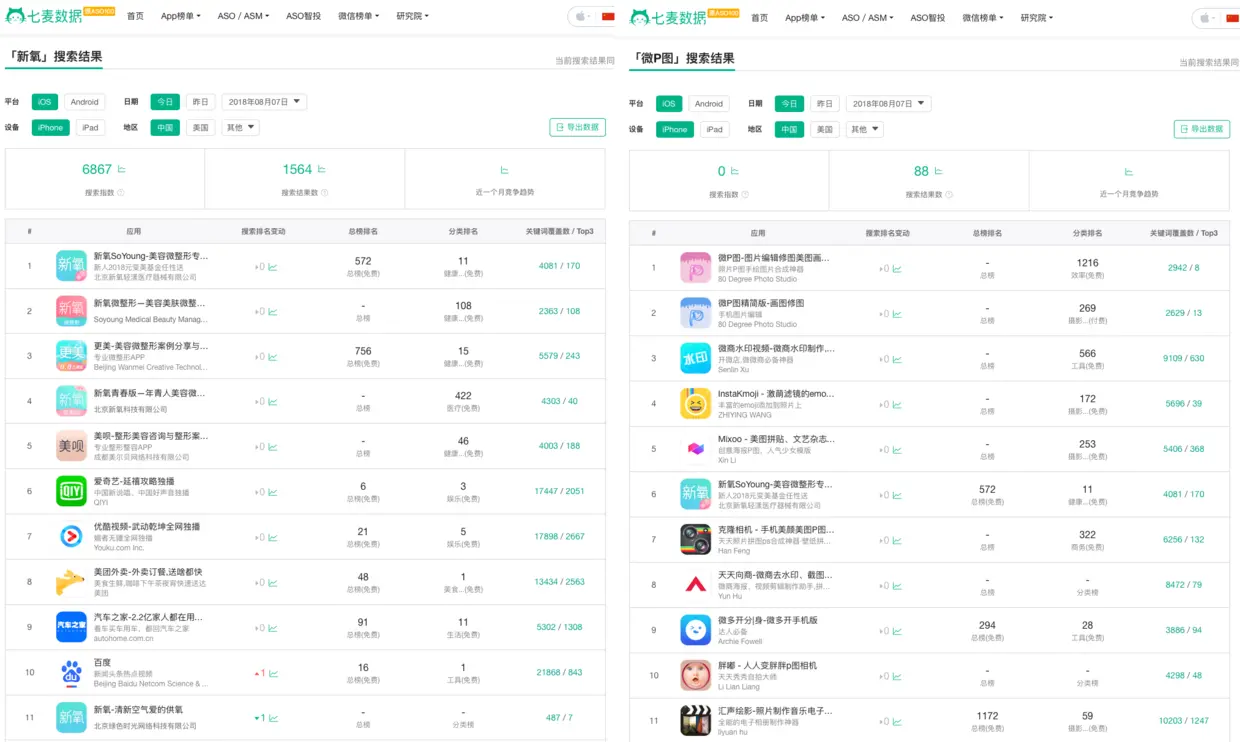Select the 首页 menu item
The image size is (1240, 742).
pyautogui.click(x=134, y=16)
